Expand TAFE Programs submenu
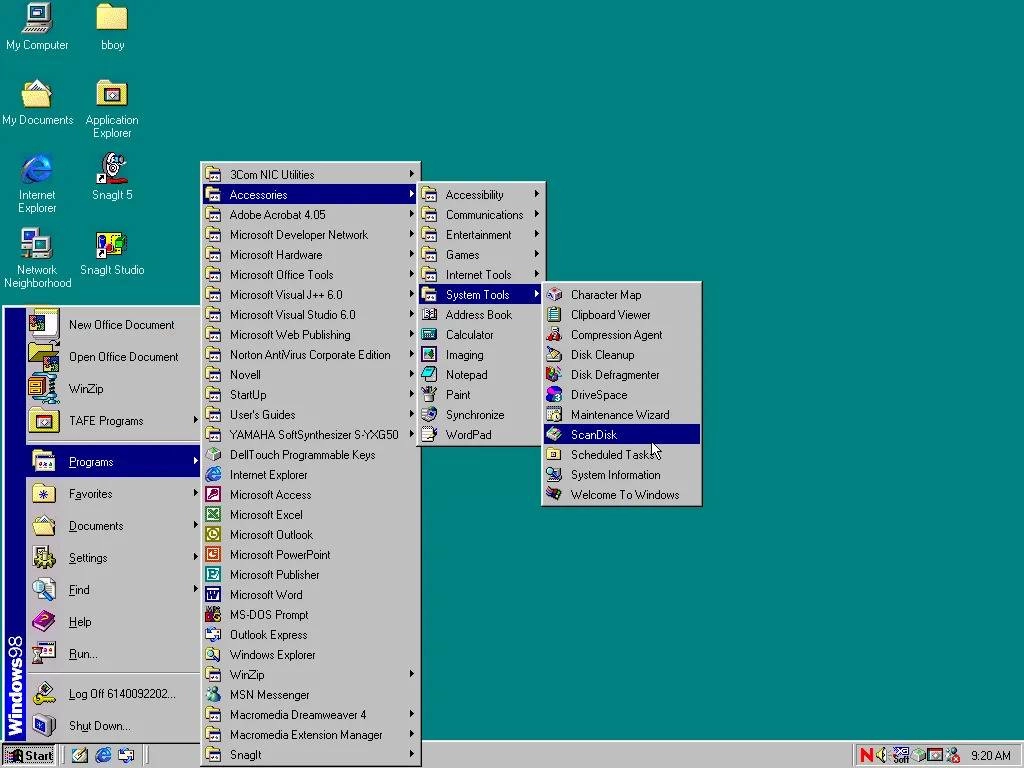The width and height of the screenshot is (1024, 768). [114, 421]
